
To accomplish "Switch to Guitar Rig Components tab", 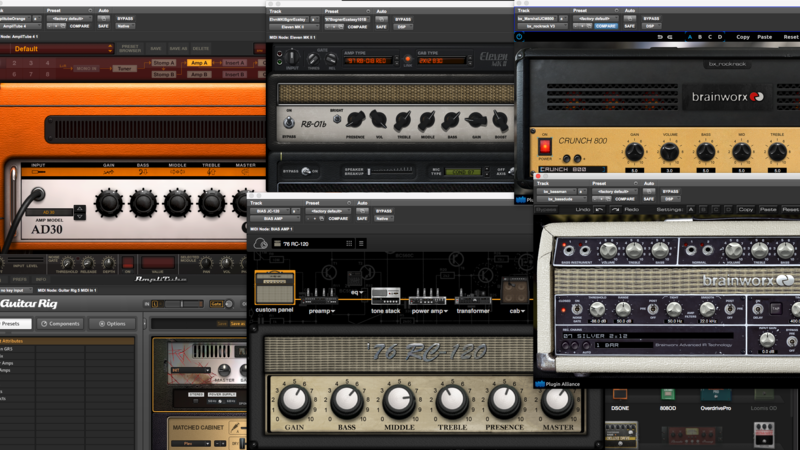I will (x=62, y=324).
